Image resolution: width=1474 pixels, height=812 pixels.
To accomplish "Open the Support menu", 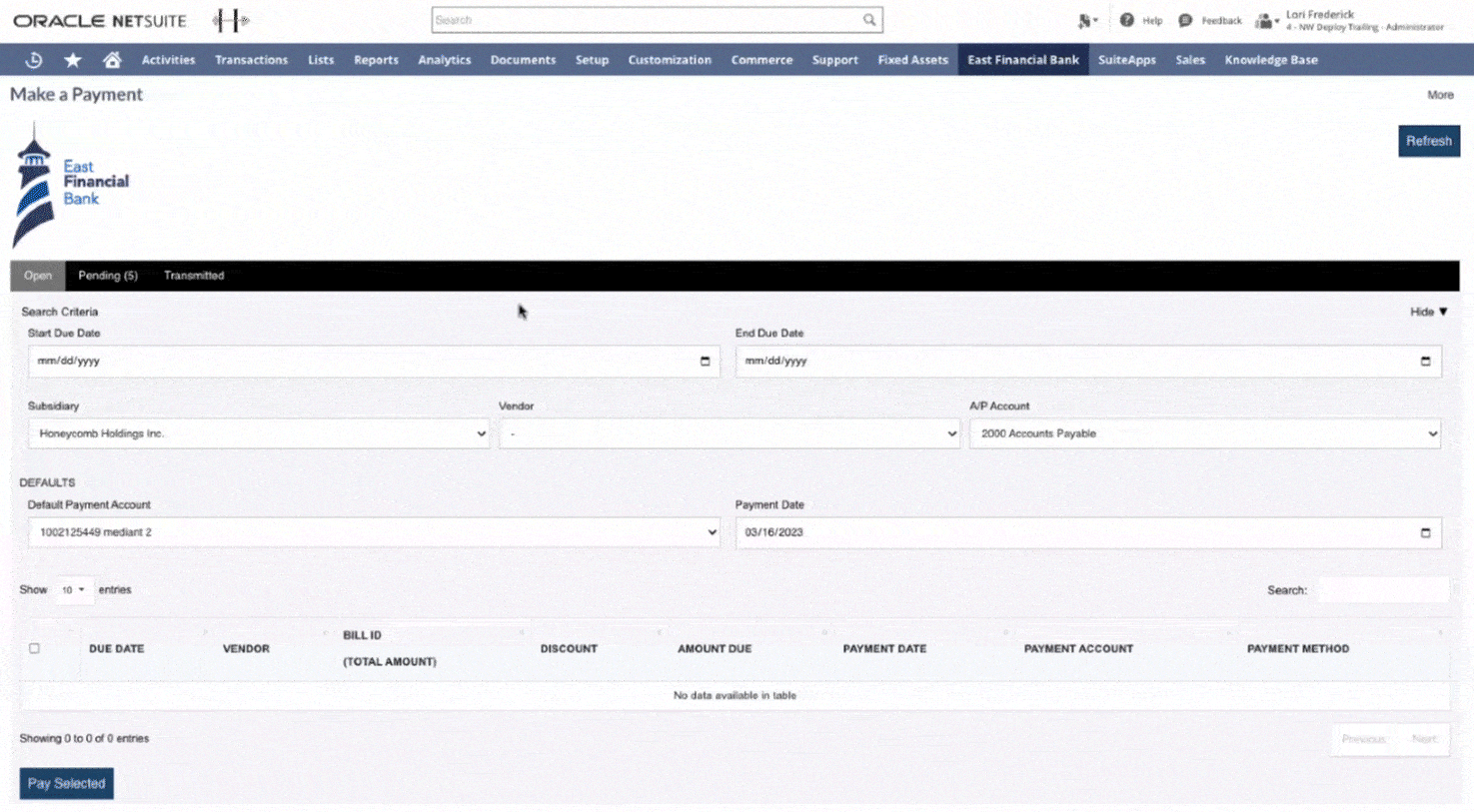I will 835,60.
